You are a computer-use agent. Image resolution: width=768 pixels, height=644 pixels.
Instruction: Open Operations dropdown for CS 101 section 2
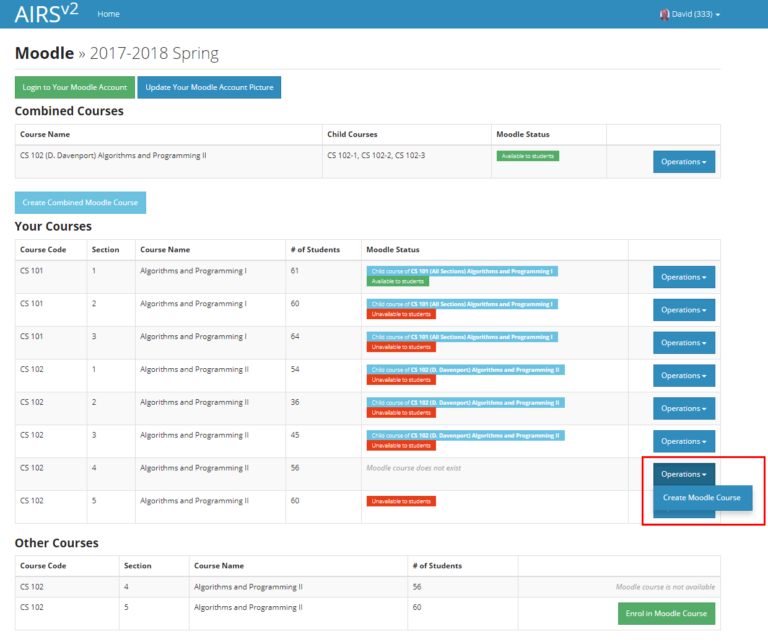point(684,310)
